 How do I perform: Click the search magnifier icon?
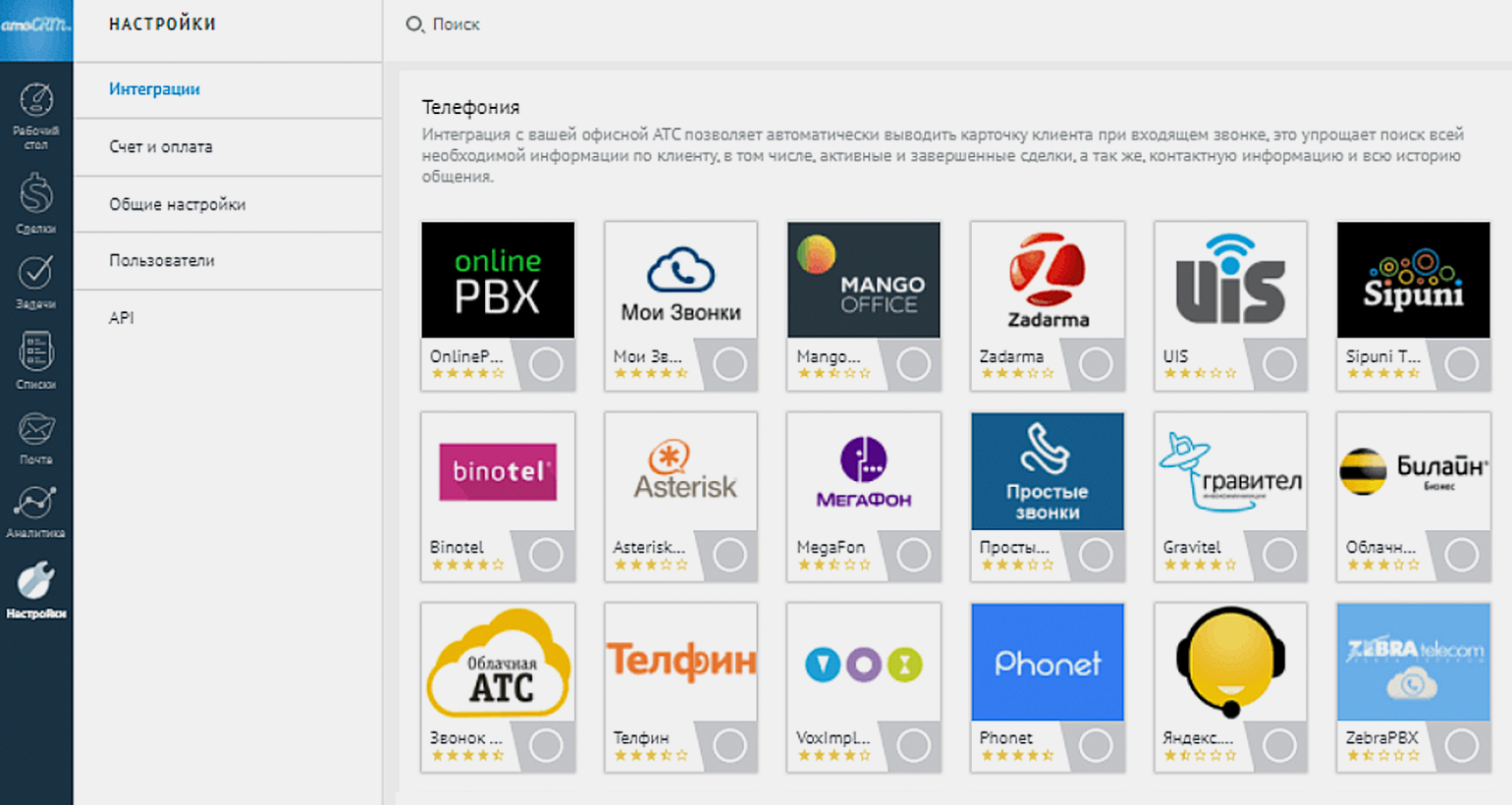414,25
